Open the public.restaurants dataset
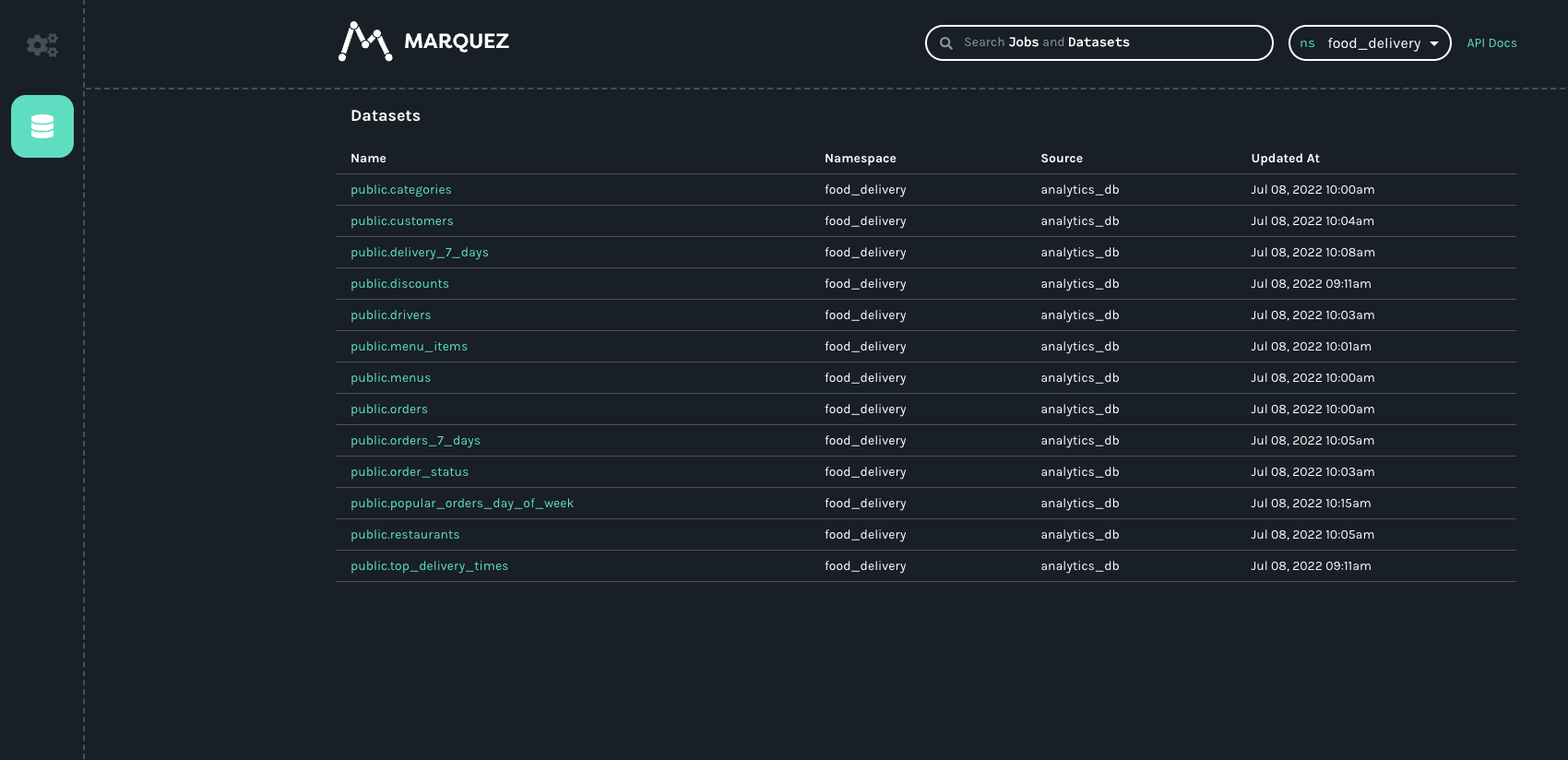 [405, 535]
